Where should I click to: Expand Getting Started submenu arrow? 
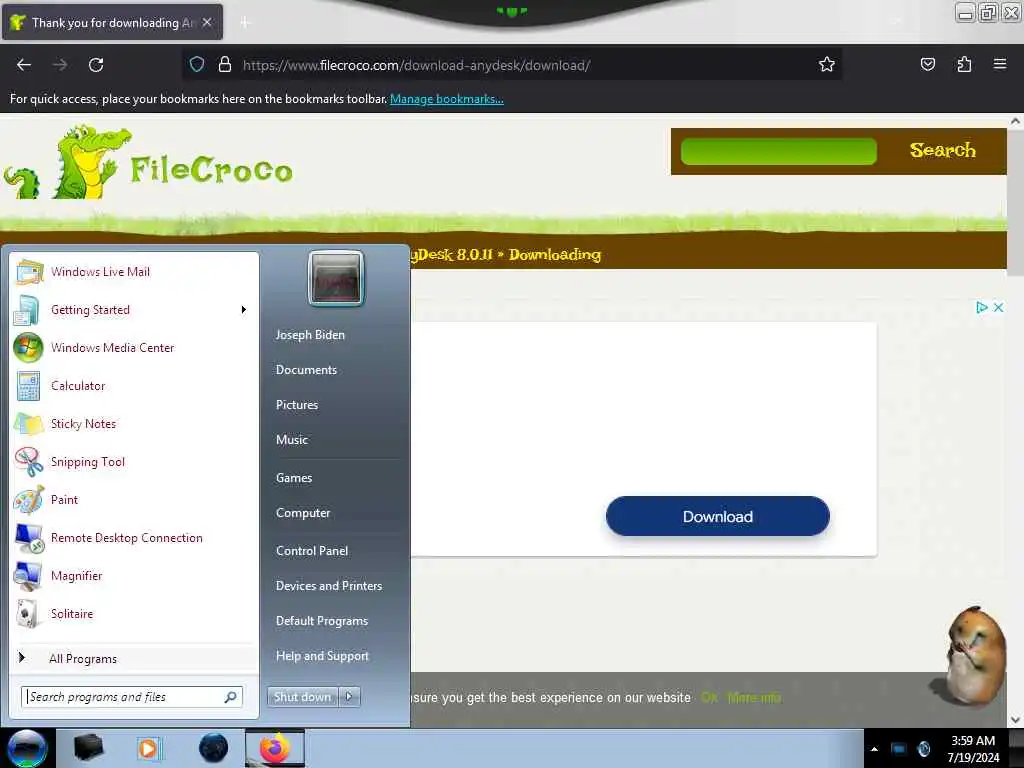click(244, 310)
